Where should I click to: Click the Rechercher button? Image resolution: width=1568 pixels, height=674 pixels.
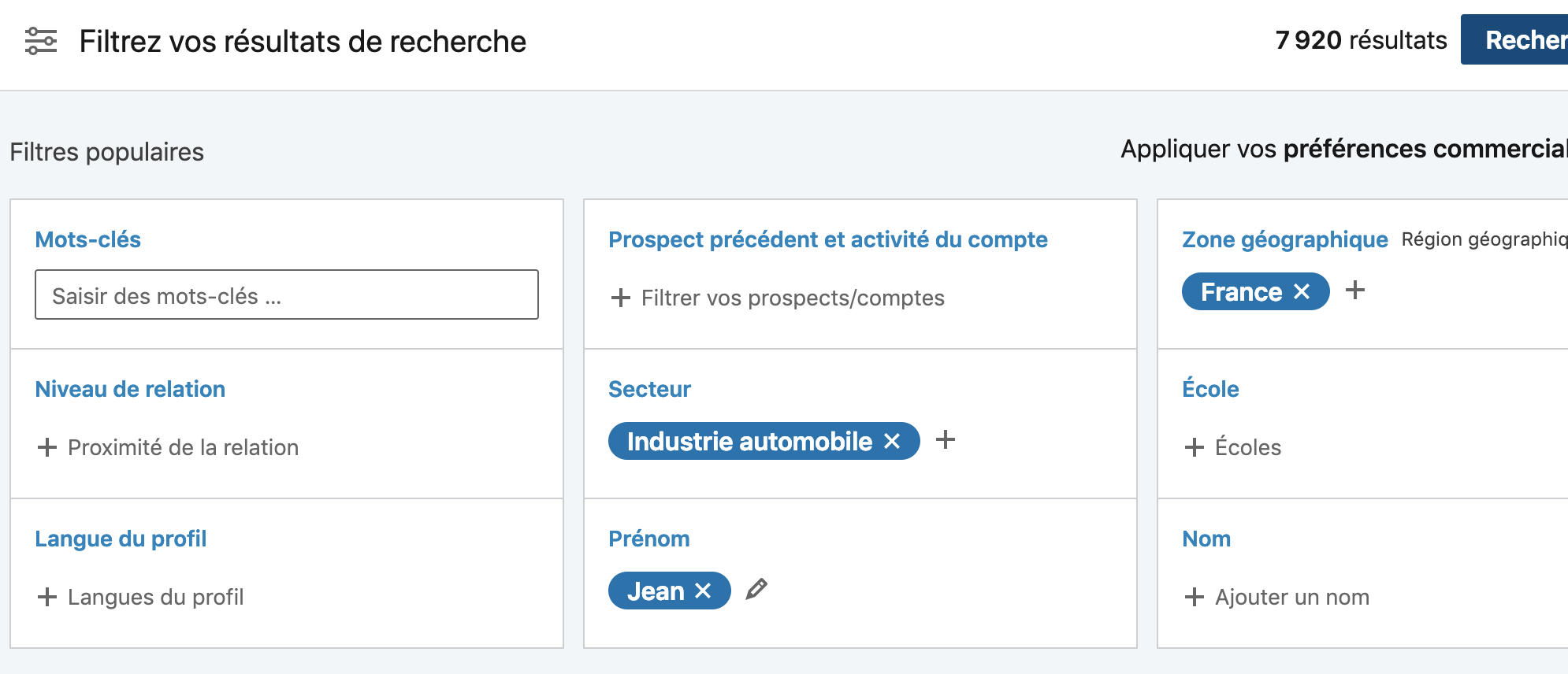1514,39
